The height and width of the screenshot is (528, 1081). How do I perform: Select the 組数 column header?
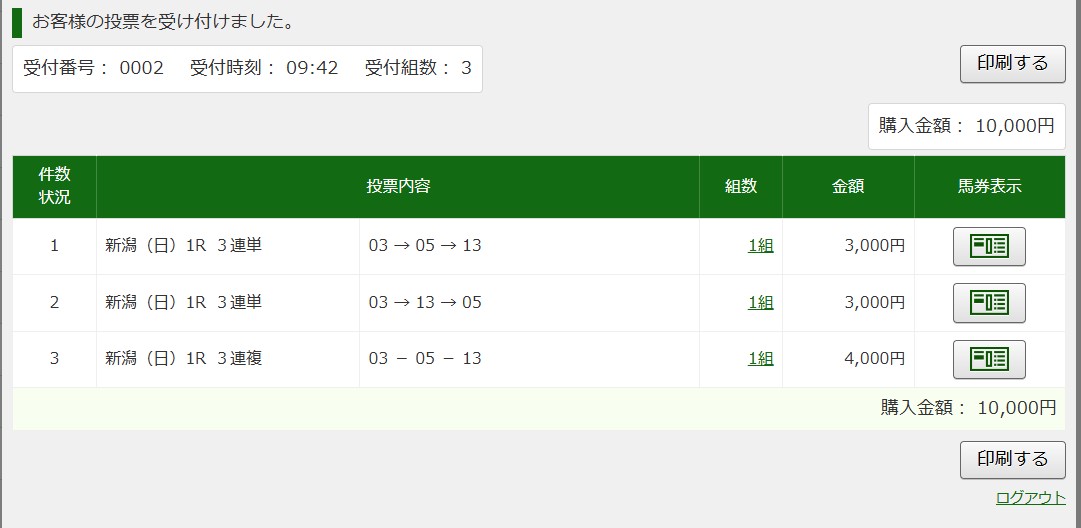coord(741,186)
